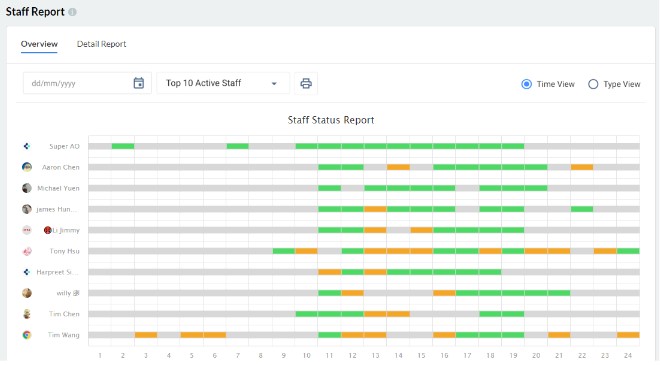Open the calendar date picker icon
Screen dimensions: 660x365
tap(138, 83)
